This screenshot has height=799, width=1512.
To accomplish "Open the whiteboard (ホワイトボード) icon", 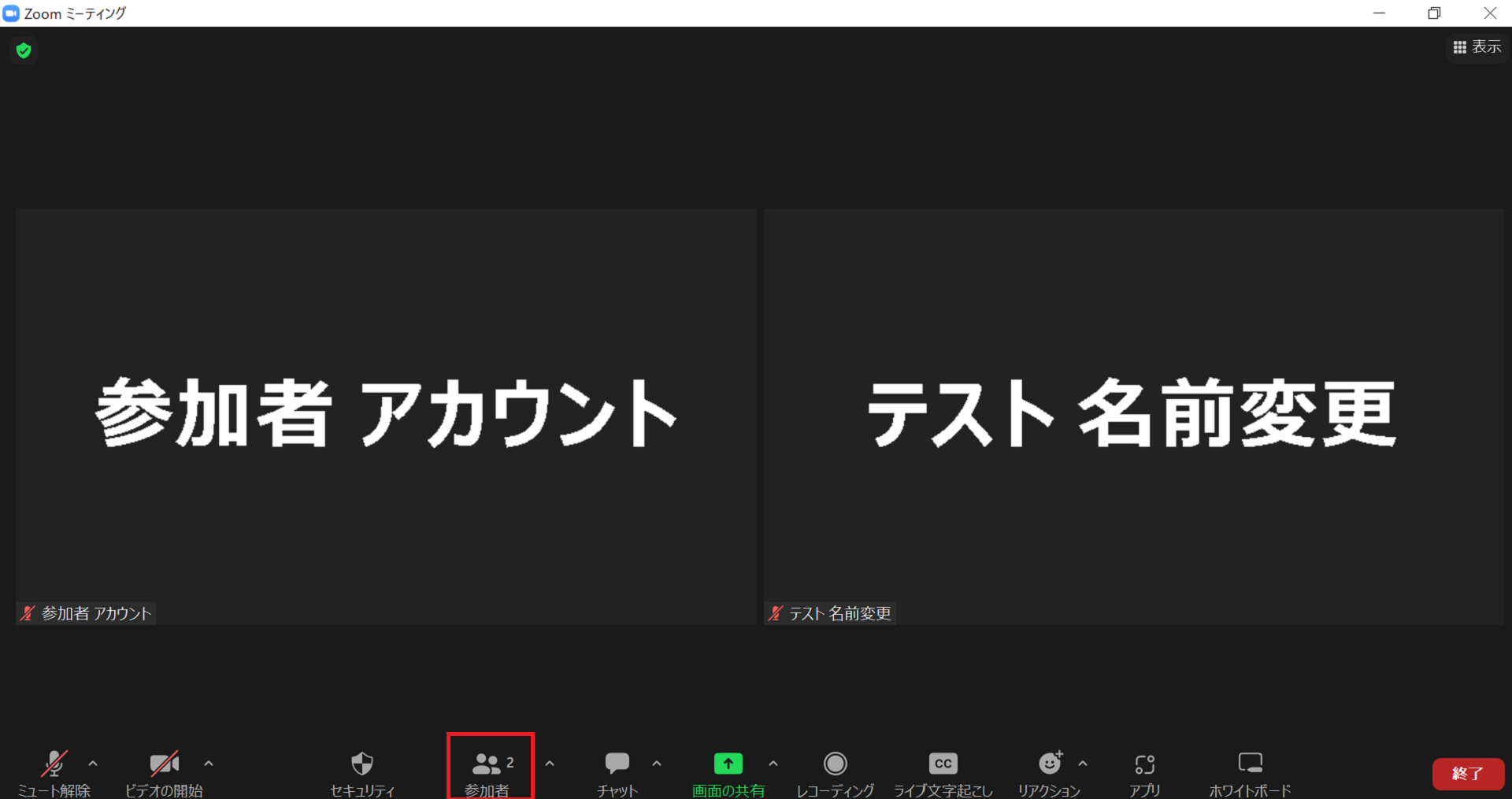I will click(x=1250, y=764).
